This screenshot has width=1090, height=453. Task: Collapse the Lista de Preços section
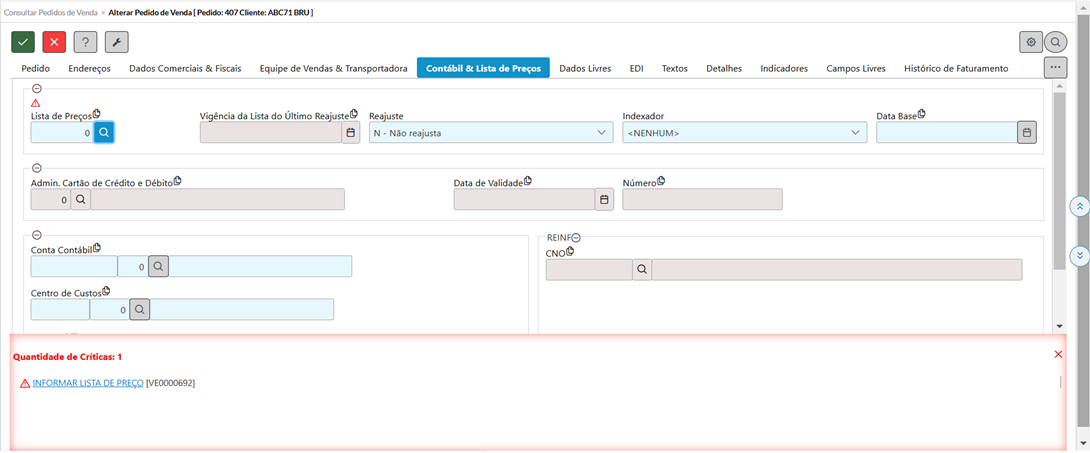(x=36, y=89)
